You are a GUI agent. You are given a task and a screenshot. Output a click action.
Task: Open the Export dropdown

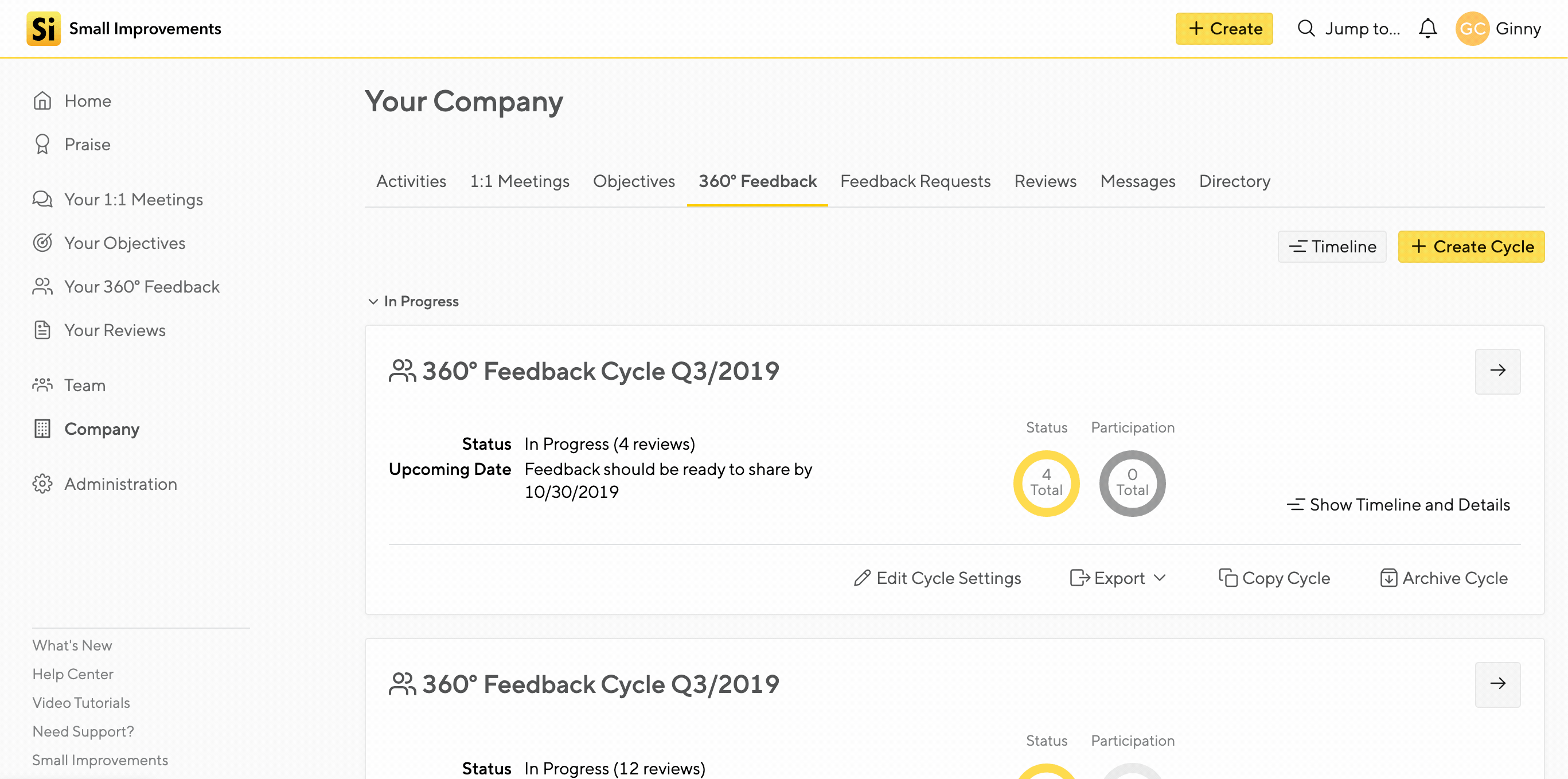[x=1118, y=578]
